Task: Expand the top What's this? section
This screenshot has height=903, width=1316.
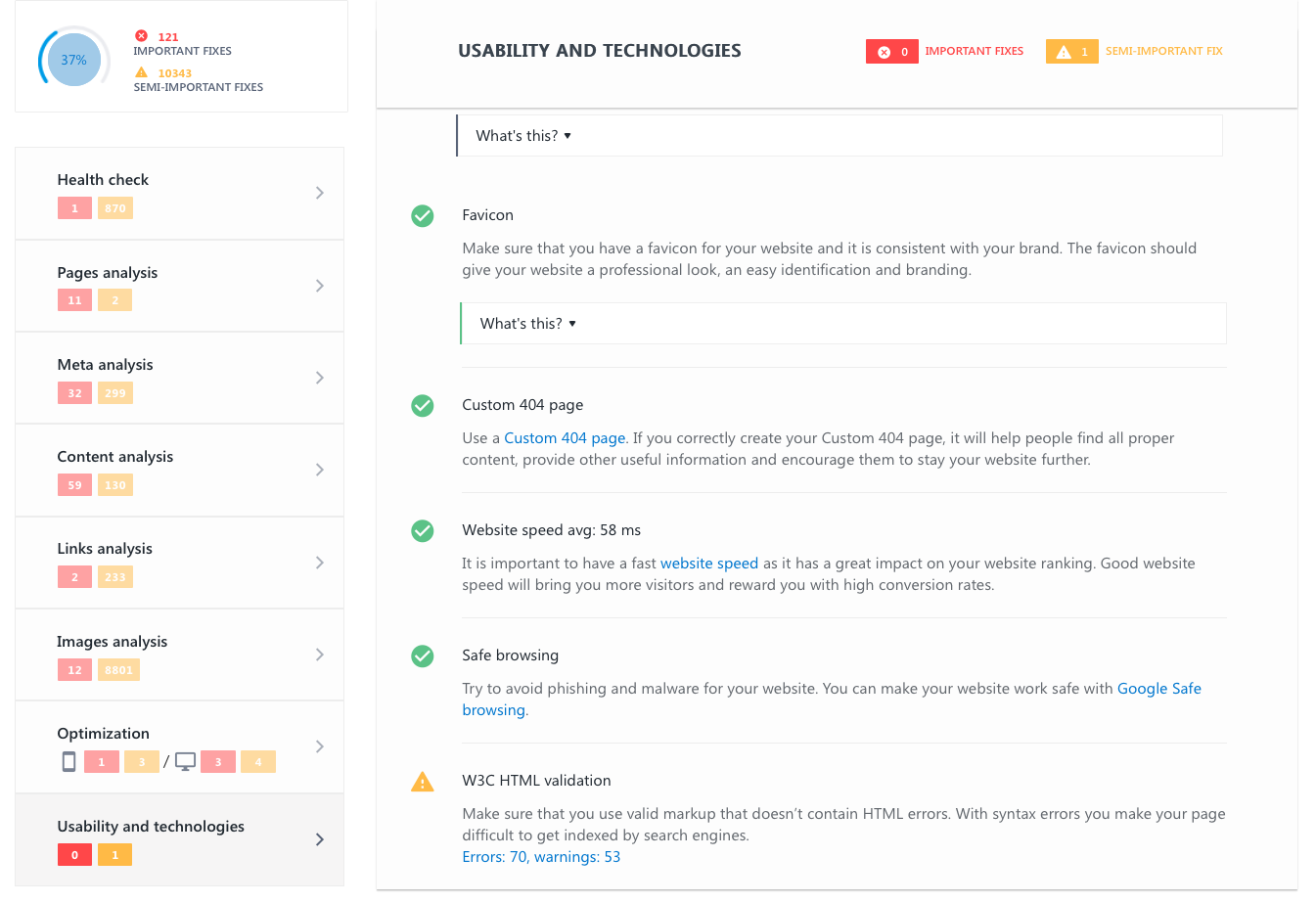Action: point(523,136)
